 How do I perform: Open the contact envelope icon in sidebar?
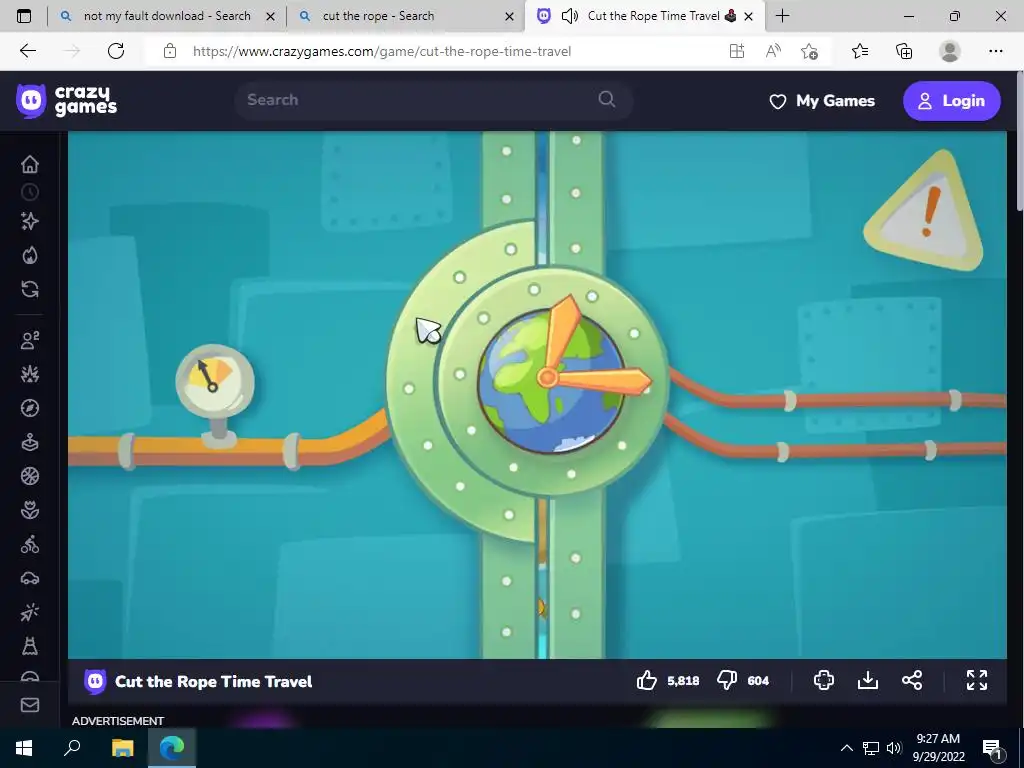(29, 705)
